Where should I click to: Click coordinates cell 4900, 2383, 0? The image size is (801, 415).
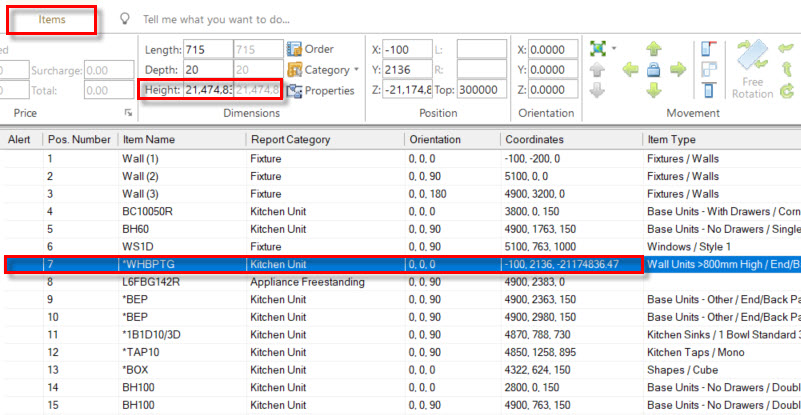[x=572, y=282]
